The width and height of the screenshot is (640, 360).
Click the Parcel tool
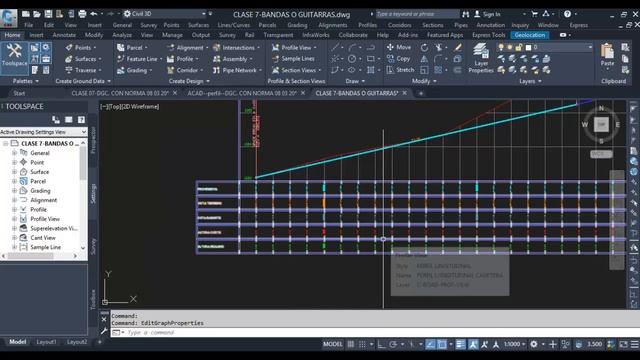[x=131, y=48]
